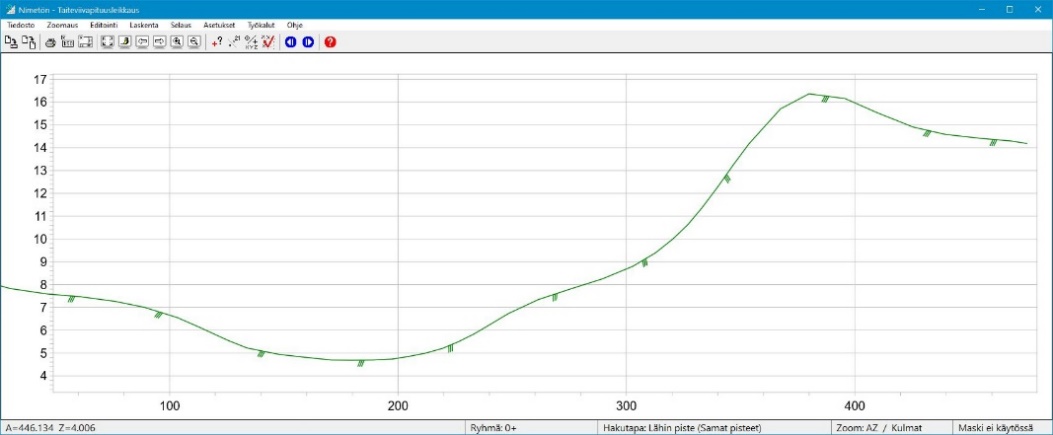Click the red checkmark toolbar icon
The image size is (1053, 435).
[268, 42]
